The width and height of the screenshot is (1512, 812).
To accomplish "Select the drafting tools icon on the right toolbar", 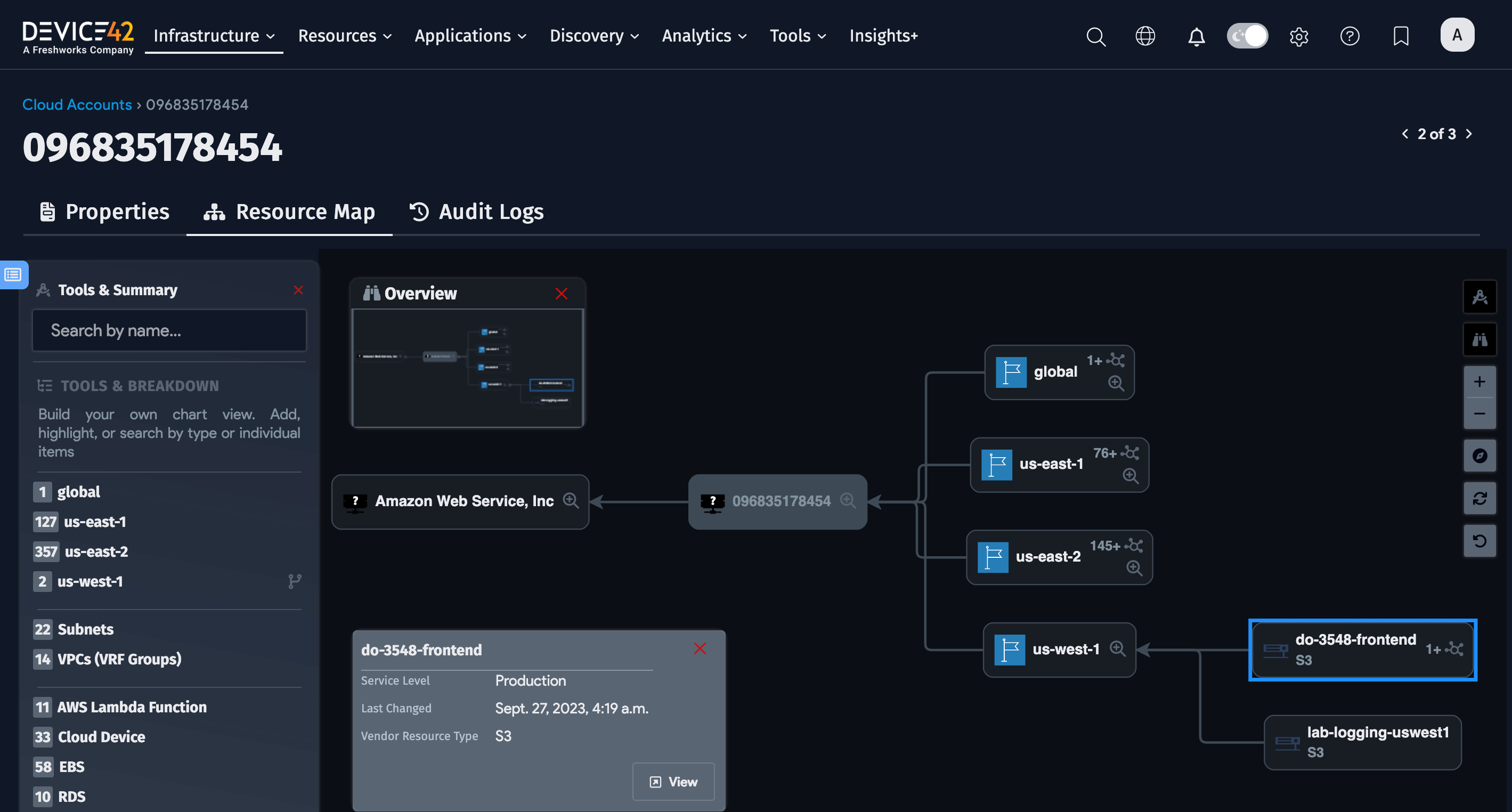I will point(1480,296).
